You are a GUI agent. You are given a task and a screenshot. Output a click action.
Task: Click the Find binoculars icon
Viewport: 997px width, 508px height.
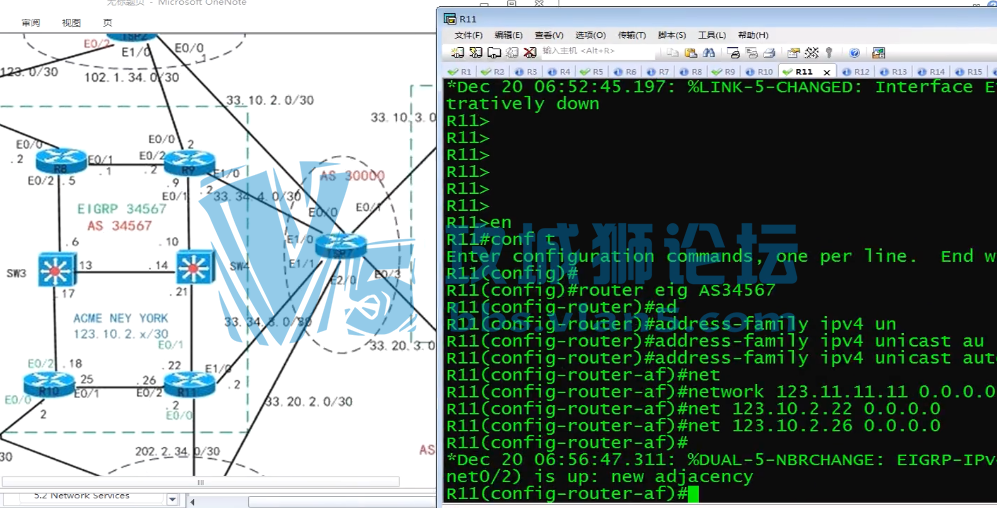709,53
